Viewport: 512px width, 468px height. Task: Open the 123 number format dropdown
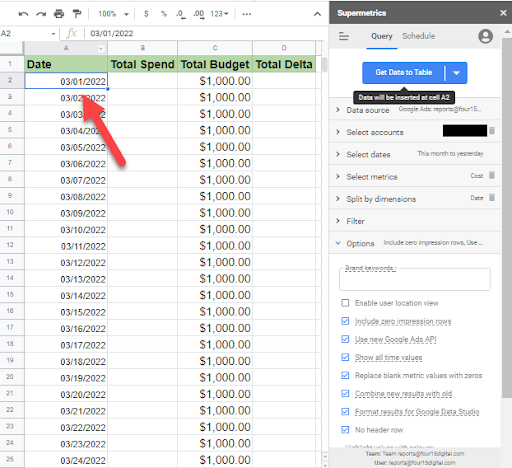click(x=219, y=14)
